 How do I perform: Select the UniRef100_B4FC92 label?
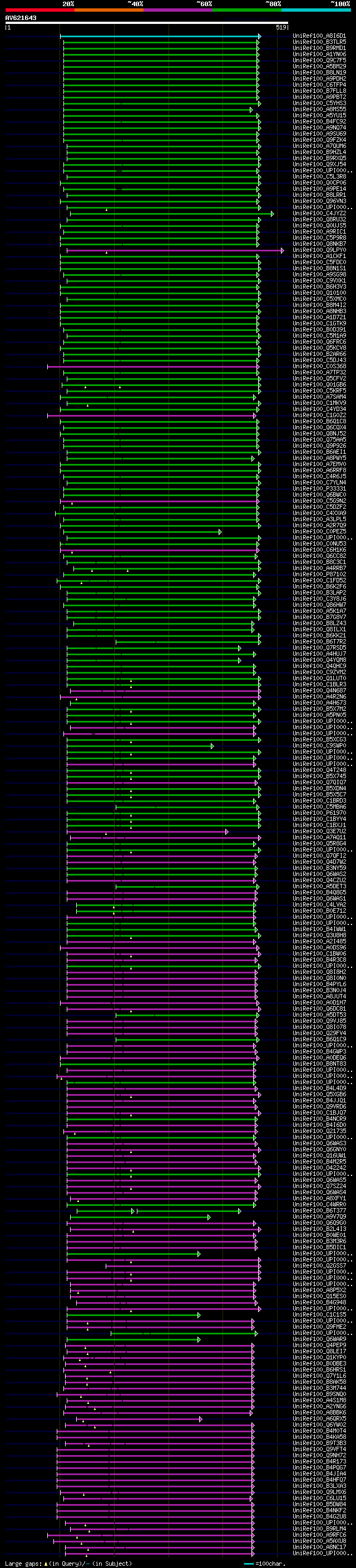(x=319, y=122)
